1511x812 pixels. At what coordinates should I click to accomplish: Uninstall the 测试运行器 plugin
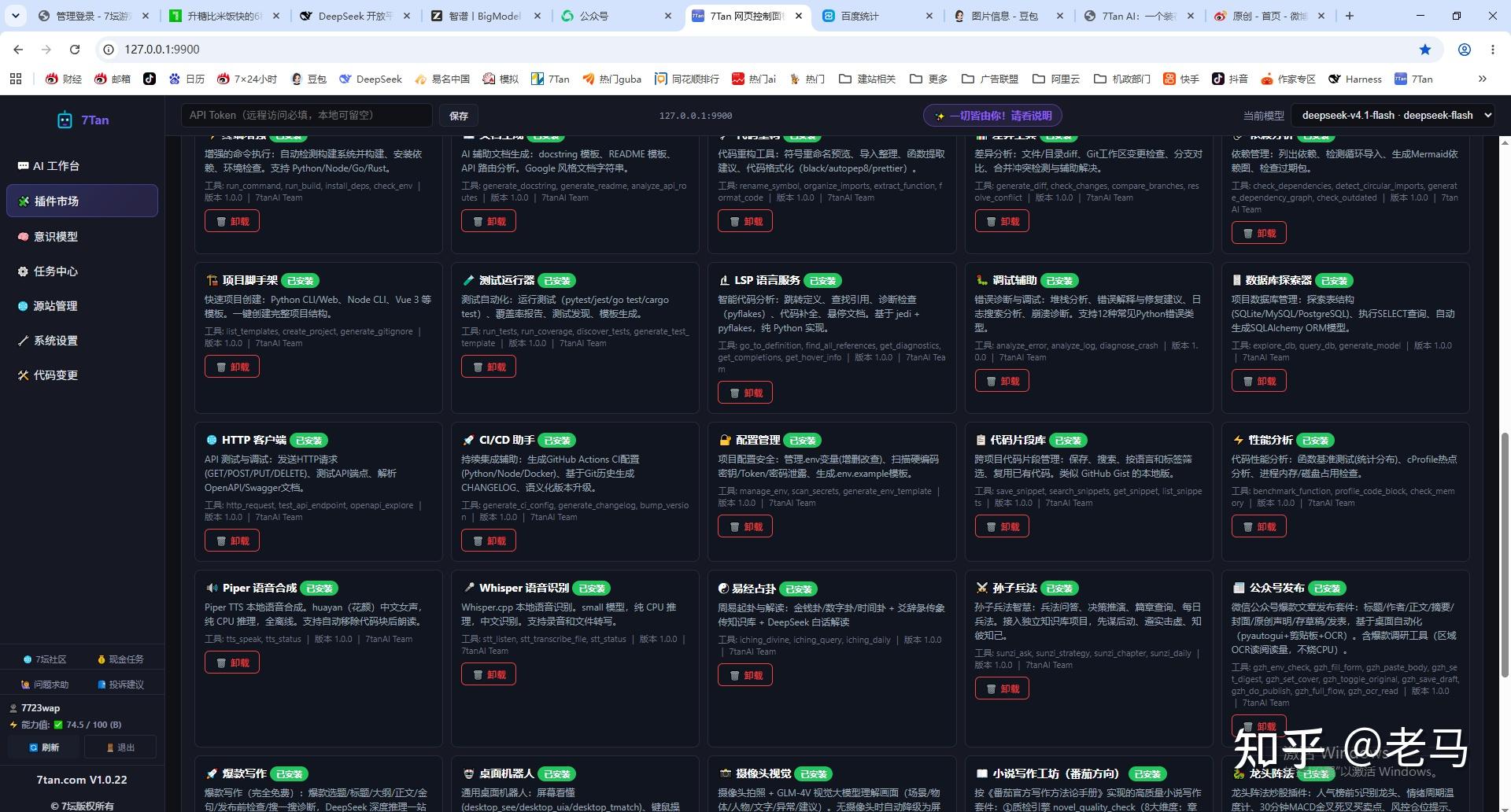[489, 367]
